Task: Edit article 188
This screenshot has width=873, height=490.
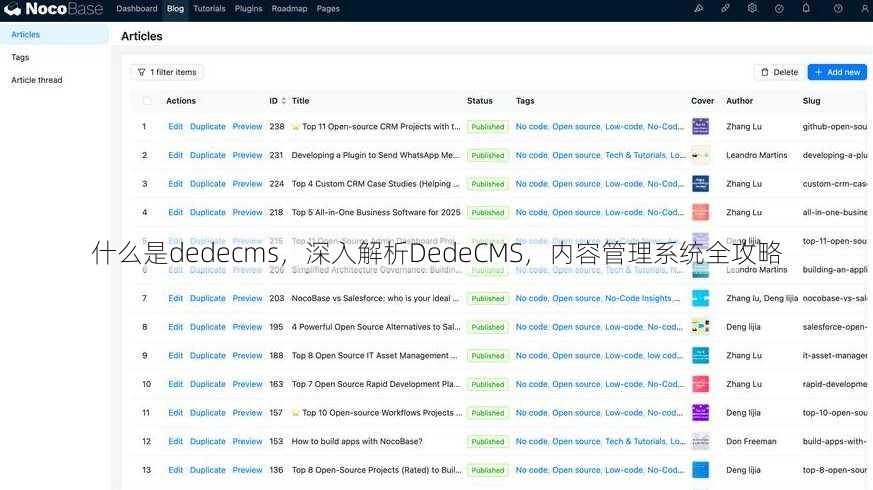Action: coord(175,355)
